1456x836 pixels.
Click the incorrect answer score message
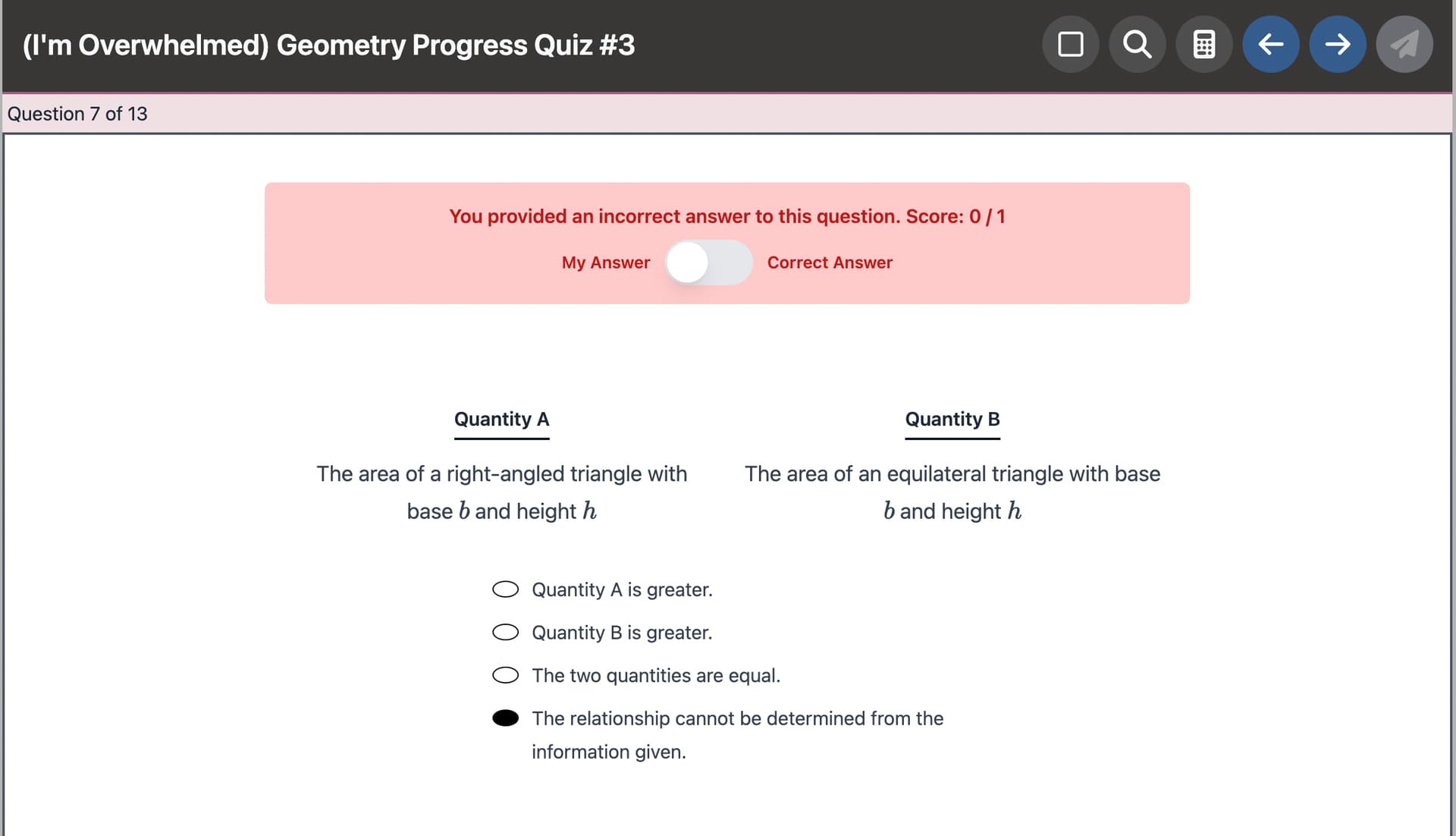(726, 217)
